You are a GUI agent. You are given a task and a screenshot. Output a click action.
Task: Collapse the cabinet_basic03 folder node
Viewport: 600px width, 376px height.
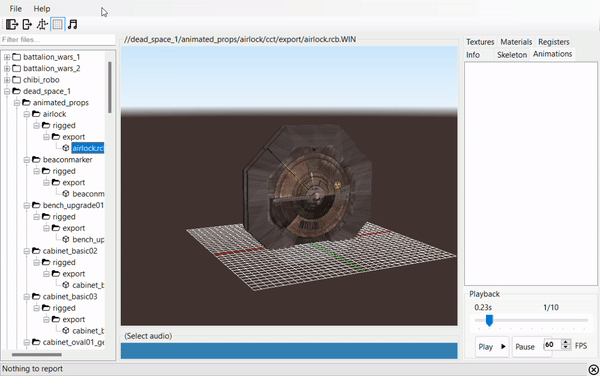tap(26, 297)
